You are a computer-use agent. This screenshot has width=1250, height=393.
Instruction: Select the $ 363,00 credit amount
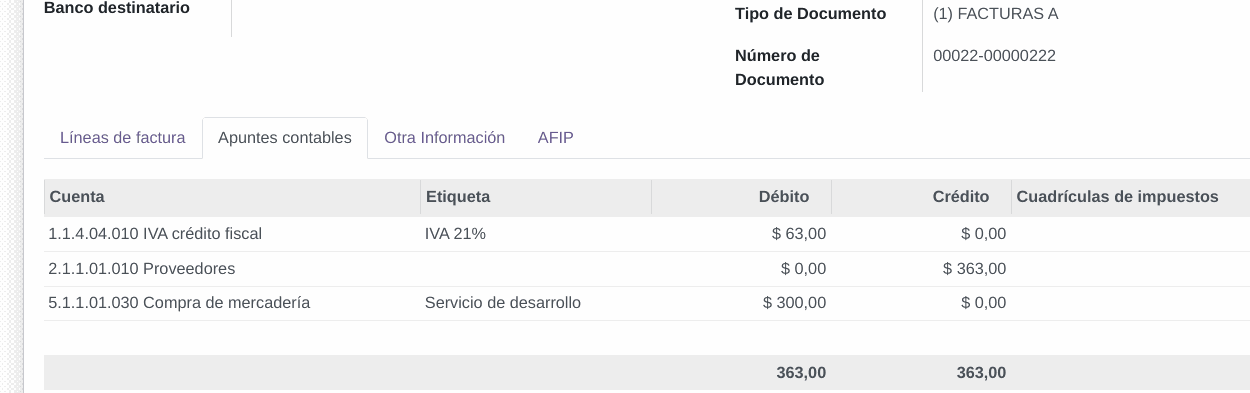(x=974, y=269)
